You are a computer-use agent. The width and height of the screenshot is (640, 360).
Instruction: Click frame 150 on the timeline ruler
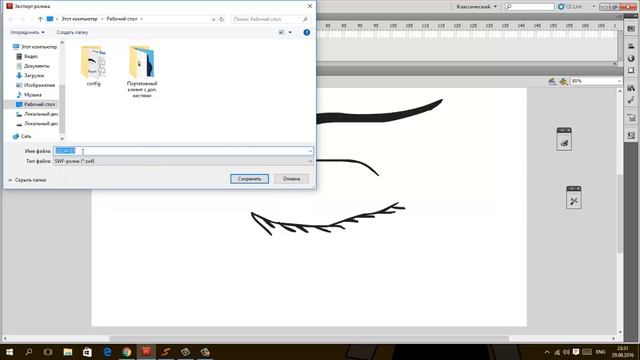coord(553,26)
